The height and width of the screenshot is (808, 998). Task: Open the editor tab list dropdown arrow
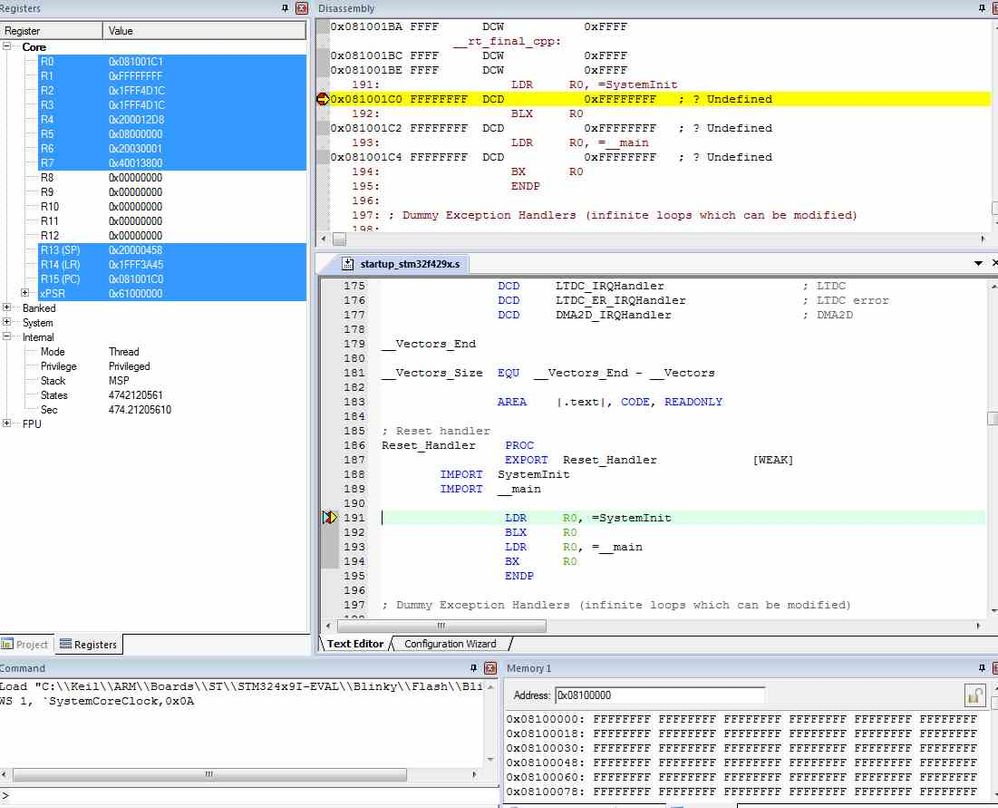978,263
